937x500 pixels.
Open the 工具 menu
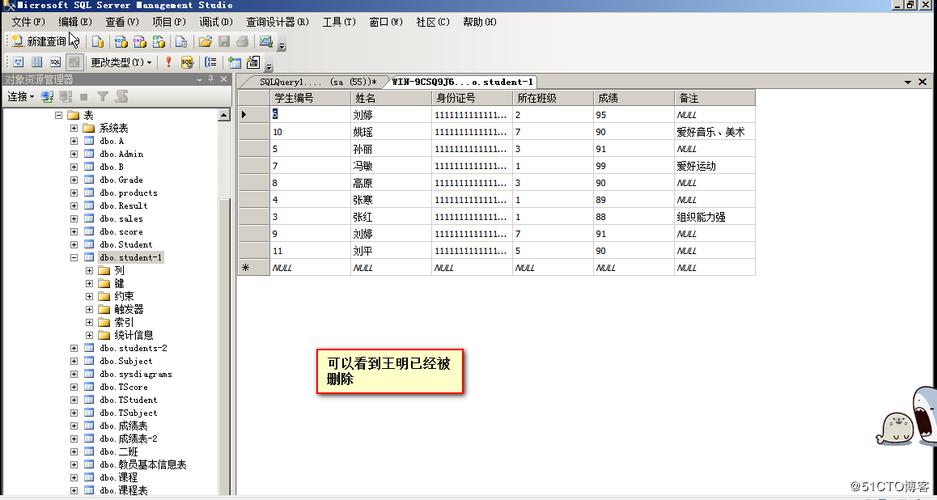(x=338, y=22)
